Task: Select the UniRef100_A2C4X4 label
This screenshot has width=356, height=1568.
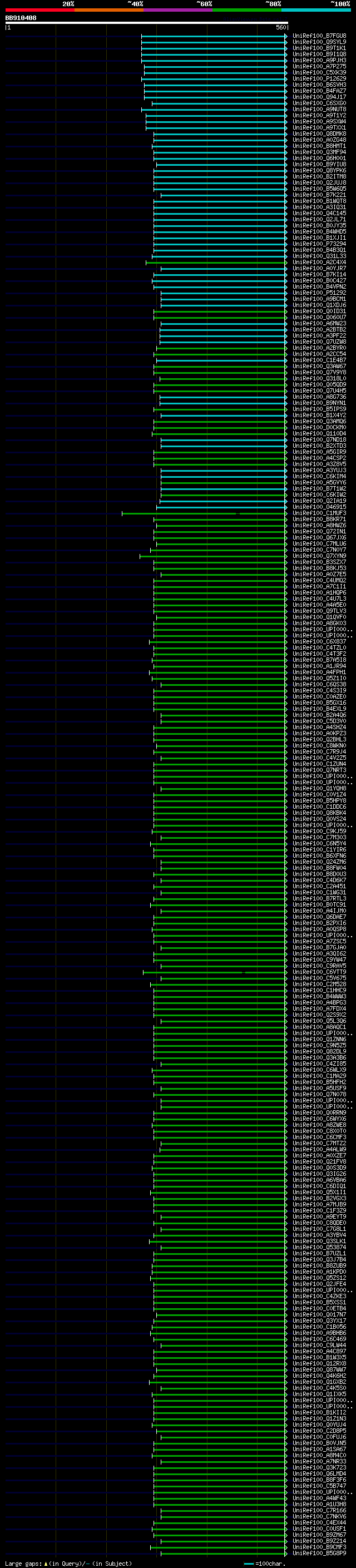Action: tap(319, 263)
